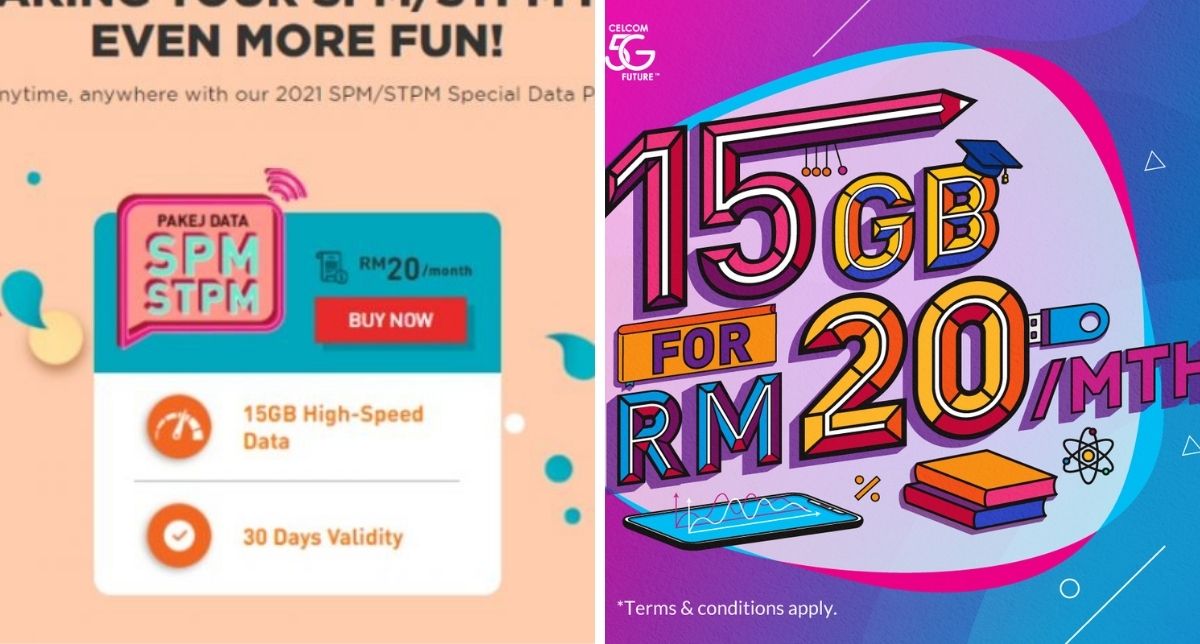Click the Pakej Data SPM STPM speech bubble badge
The height and width of the screenshot is (644, 1200).
200,267
